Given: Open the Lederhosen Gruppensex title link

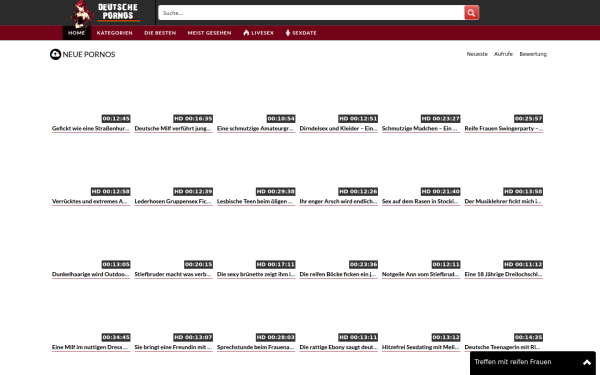Looking at the screenshot, I should [x=173, y=202].
